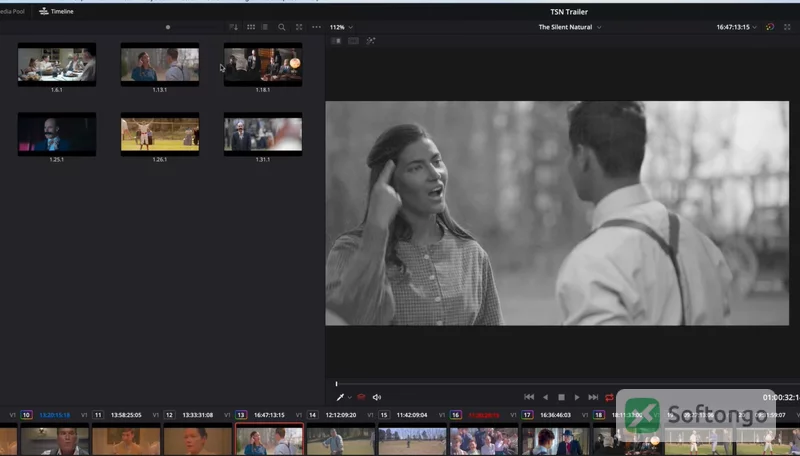Open the Timeline panel tab
800x456 pixels.
coord(56,11)
